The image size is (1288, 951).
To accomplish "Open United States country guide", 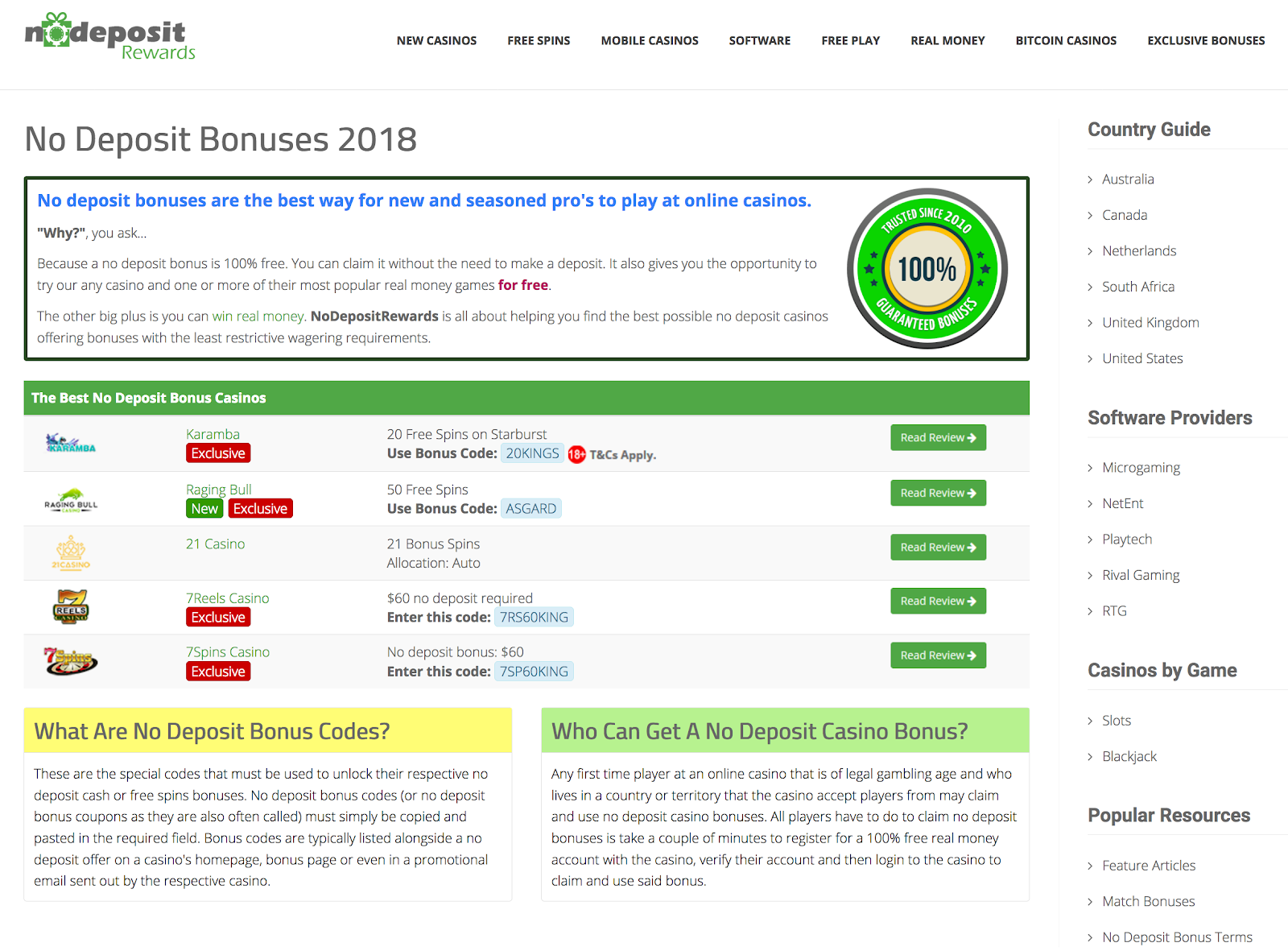I will point(1142,358).
